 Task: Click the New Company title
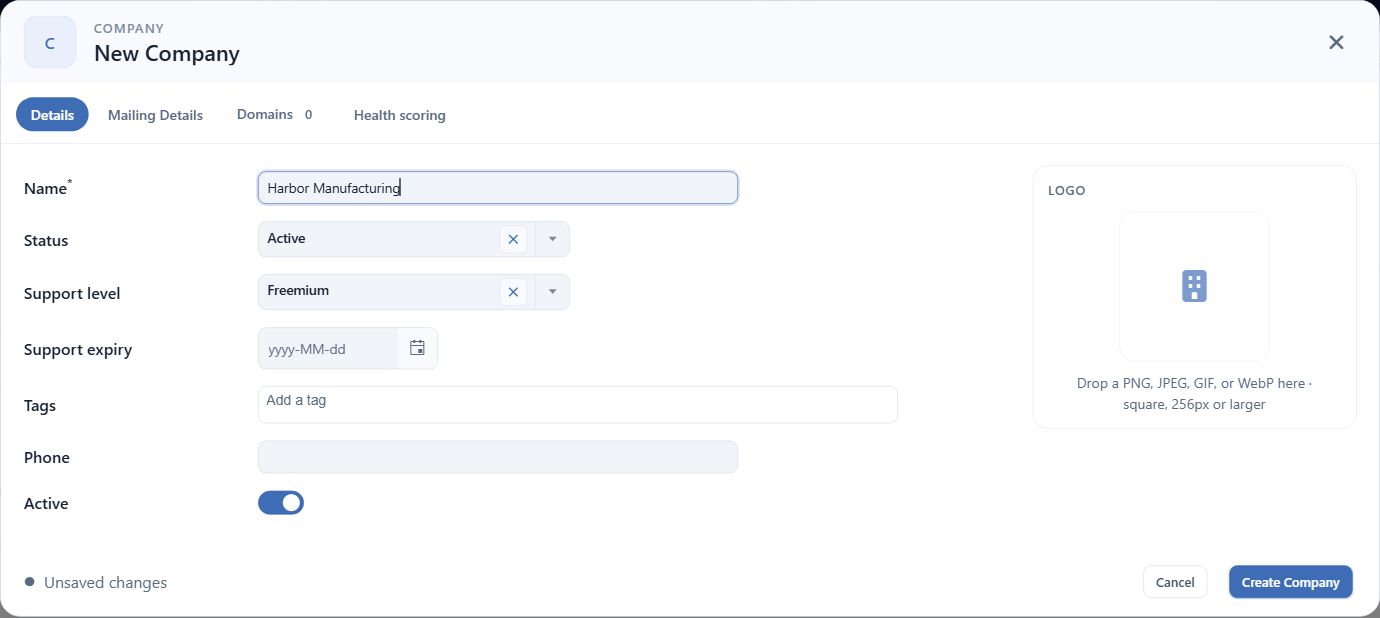click(x=167, y=54)
